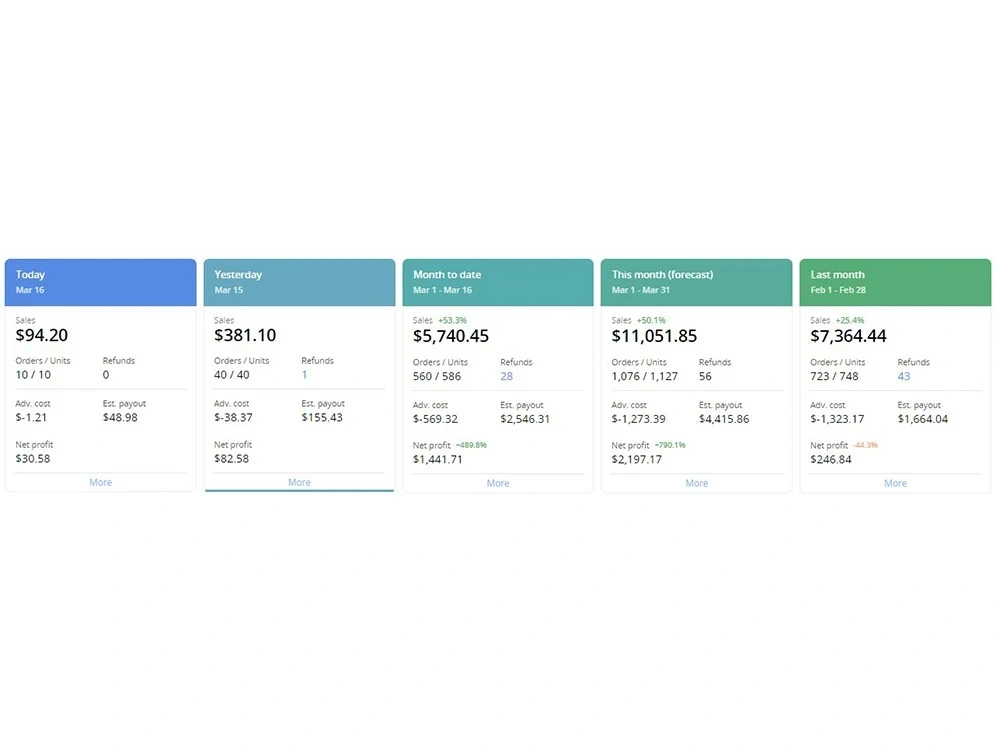Select the $11,051.85 forecast Sales amount
This screenshot has height=750, width=1000.
(654, 336)
